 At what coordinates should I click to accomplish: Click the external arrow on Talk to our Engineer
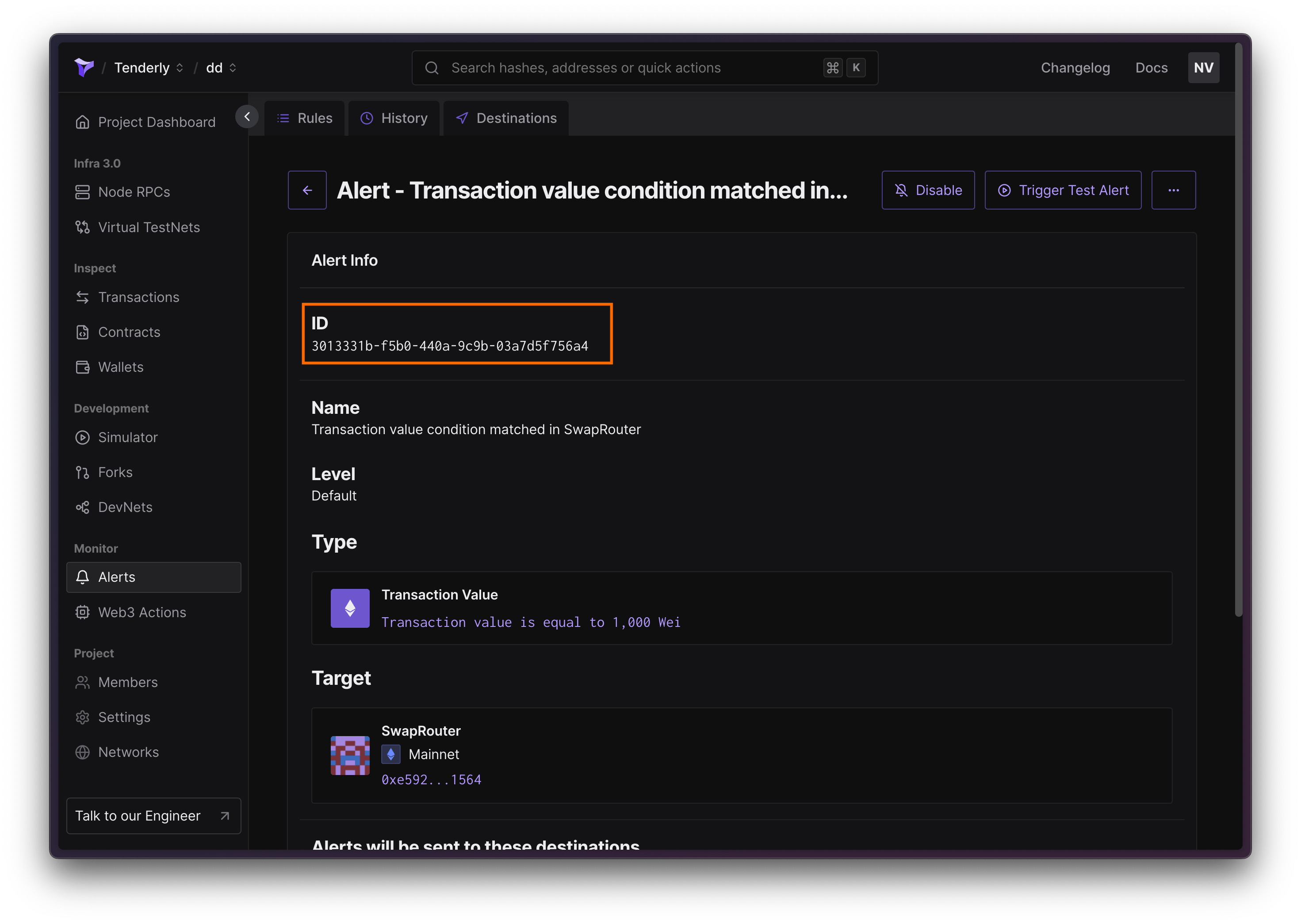pos(225,816)
